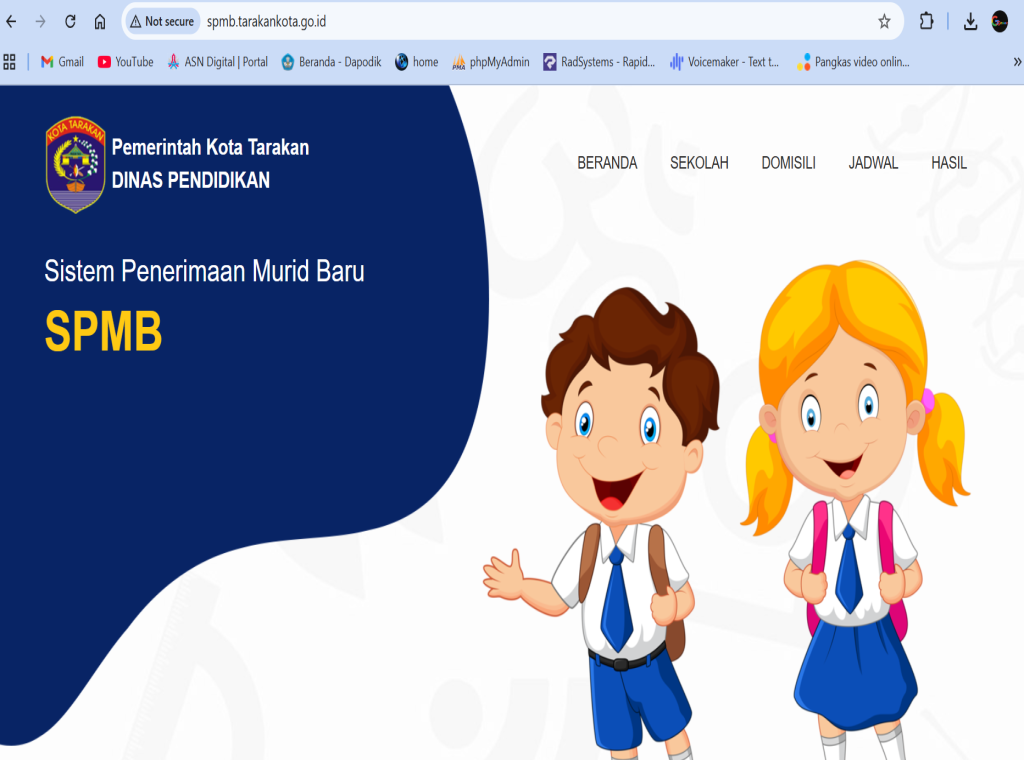
Task: Expand hidden bookmarks with the chevron
Action: coord(1017,62)
